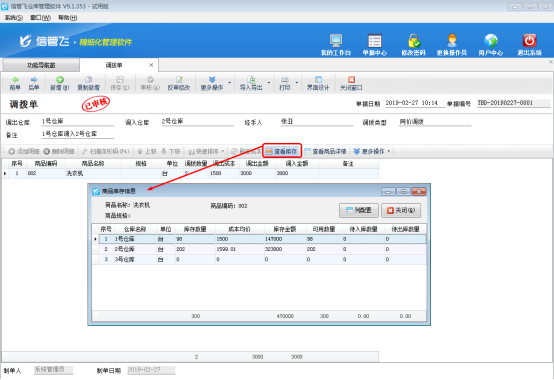Select the 2号仓库 row in inventory table
554x380 pixels.
coord(259,249)
